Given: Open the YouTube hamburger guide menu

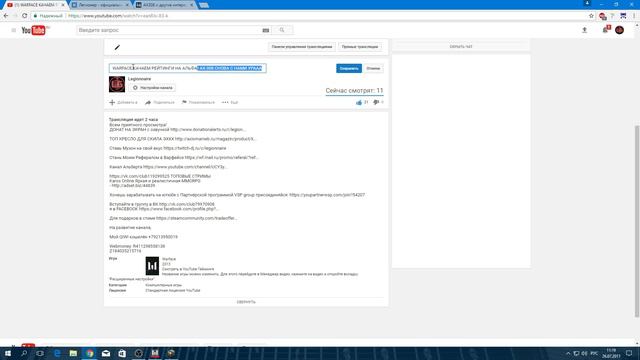Looking at the screenshot, I should click(13, 30).
